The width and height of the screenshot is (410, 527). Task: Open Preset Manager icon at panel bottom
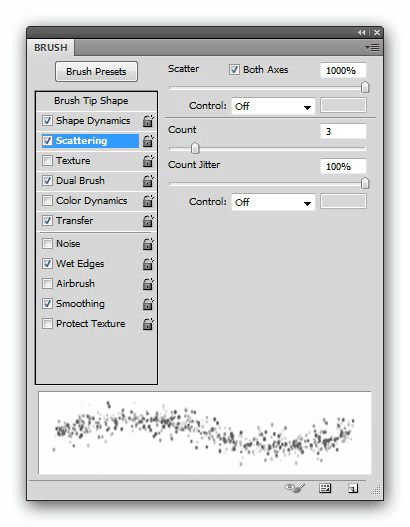point(325,488)
